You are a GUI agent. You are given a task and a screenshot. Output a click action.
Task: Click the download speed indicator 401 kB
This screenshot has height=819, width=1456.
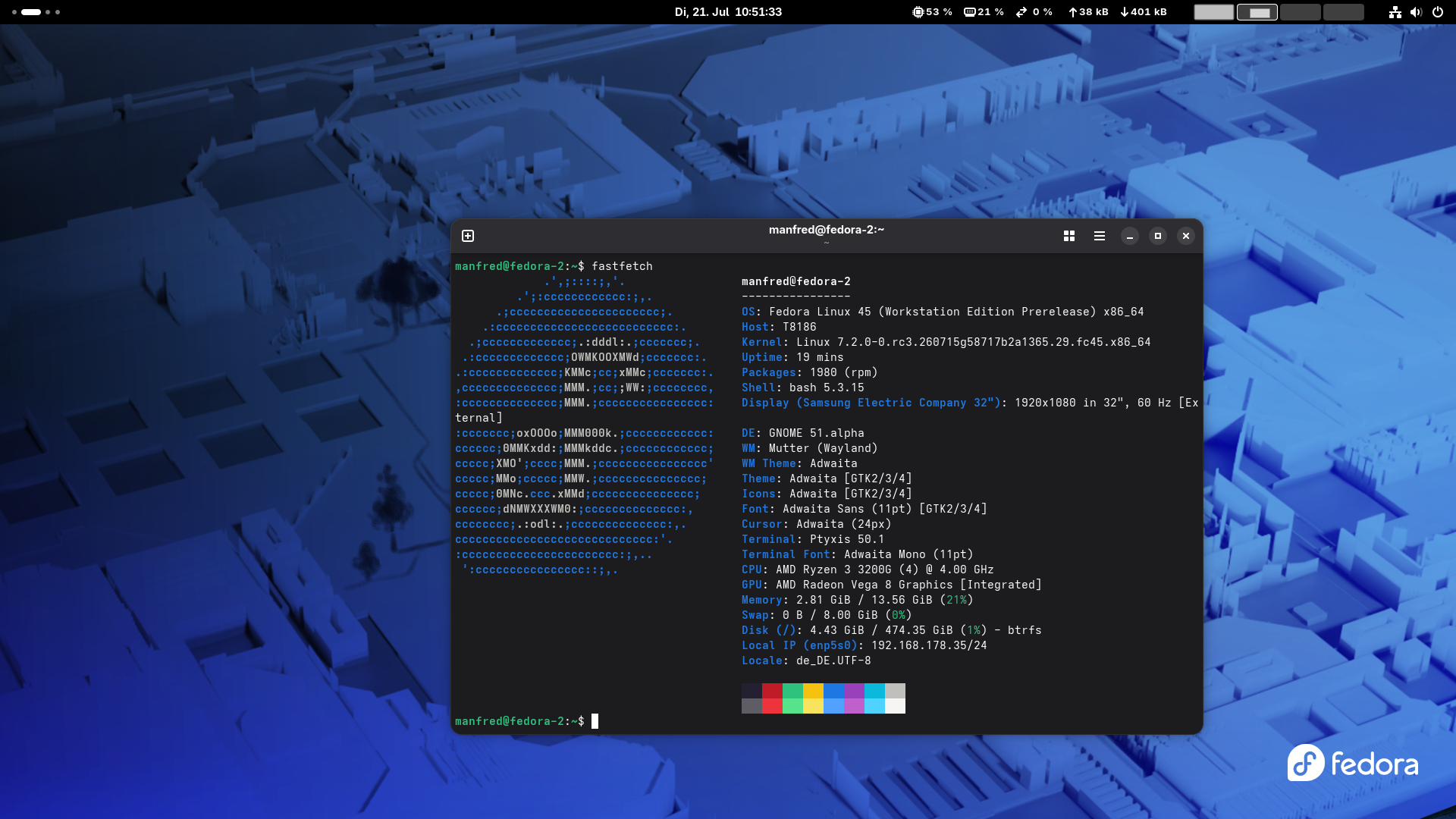[x=1144, y=12]
